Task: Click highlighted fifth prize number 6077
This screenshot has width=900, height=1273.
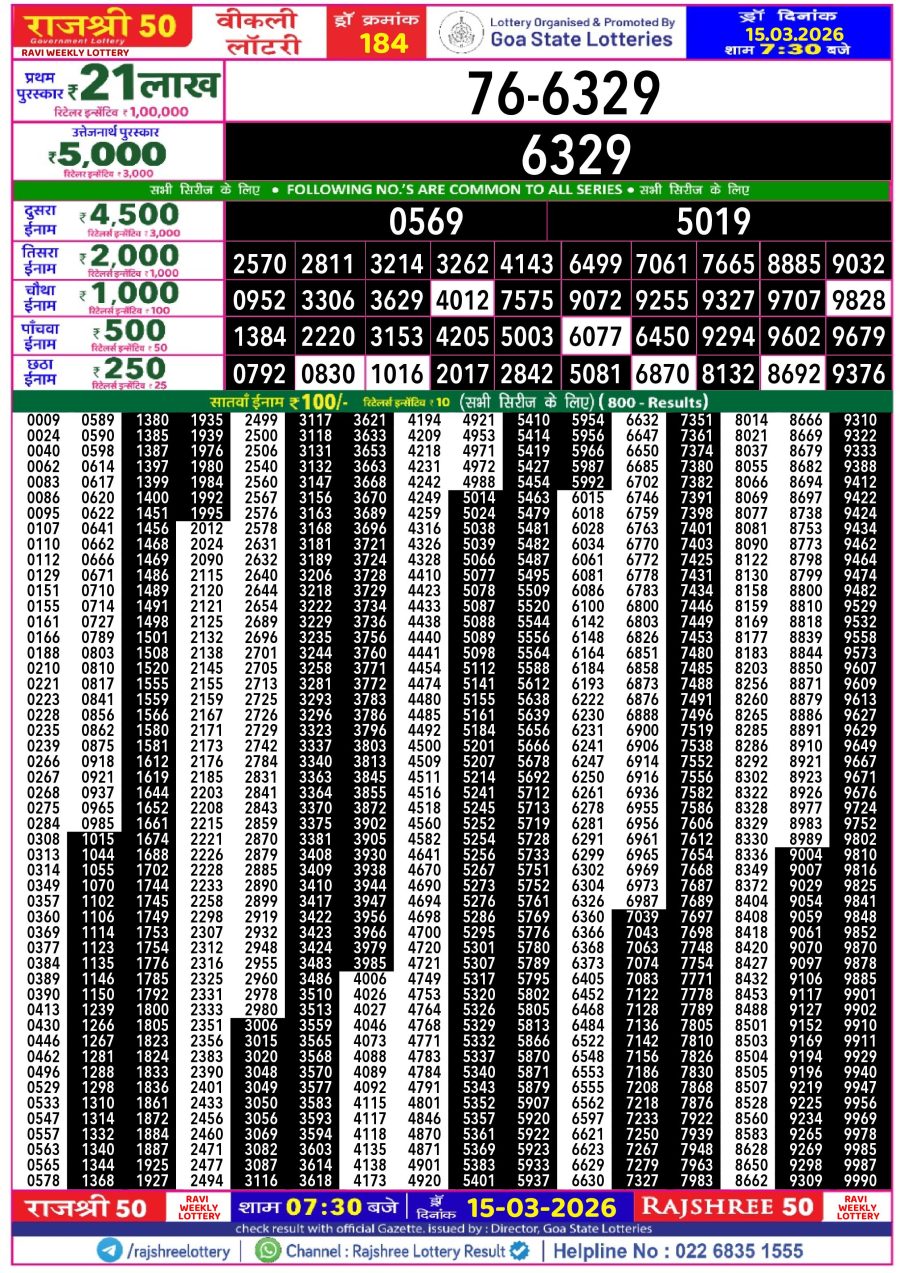Action: click(x=595, y=335)
